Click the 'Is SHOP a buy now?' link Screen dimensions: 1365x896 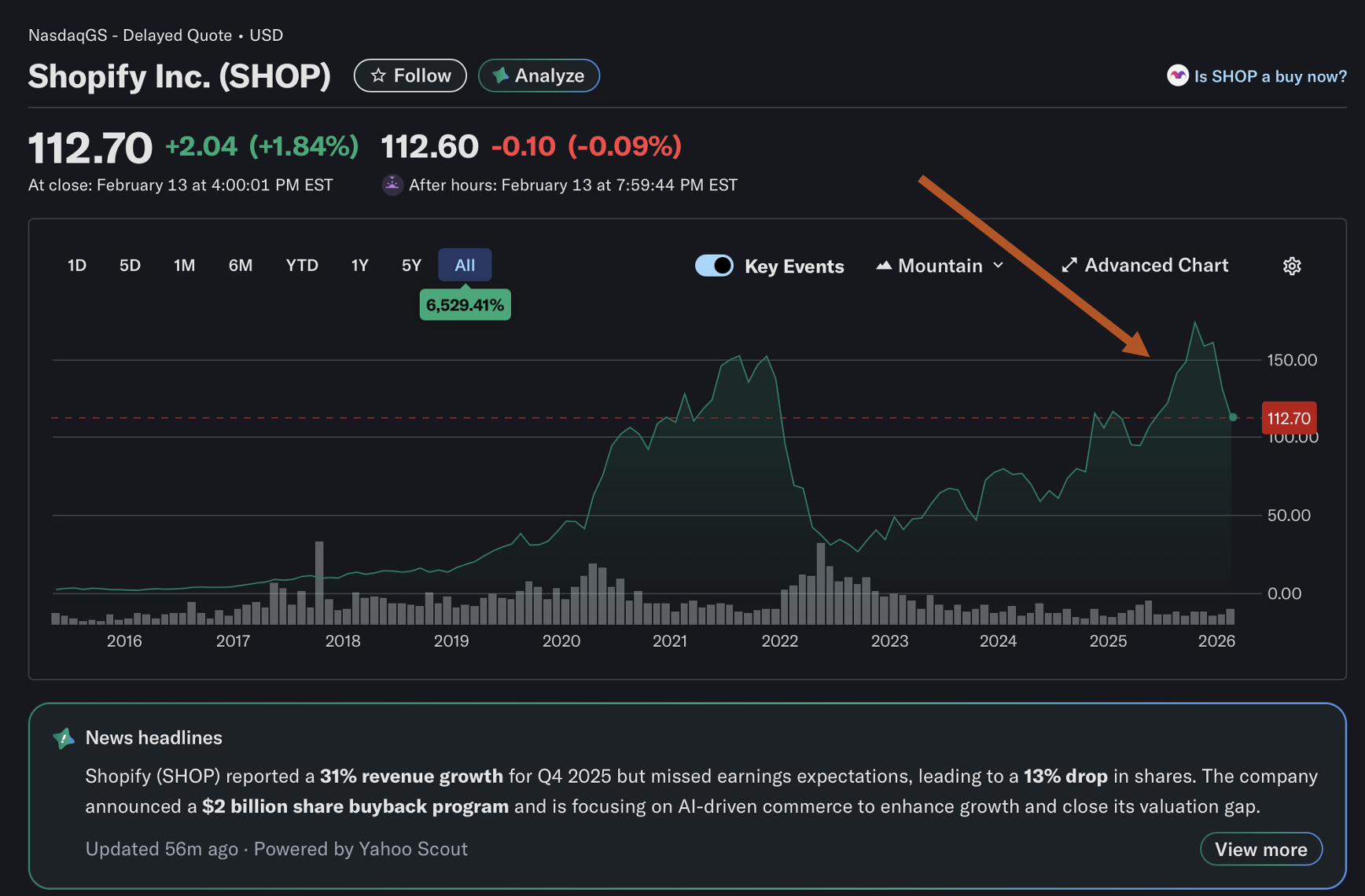[x=1270, y=75]
